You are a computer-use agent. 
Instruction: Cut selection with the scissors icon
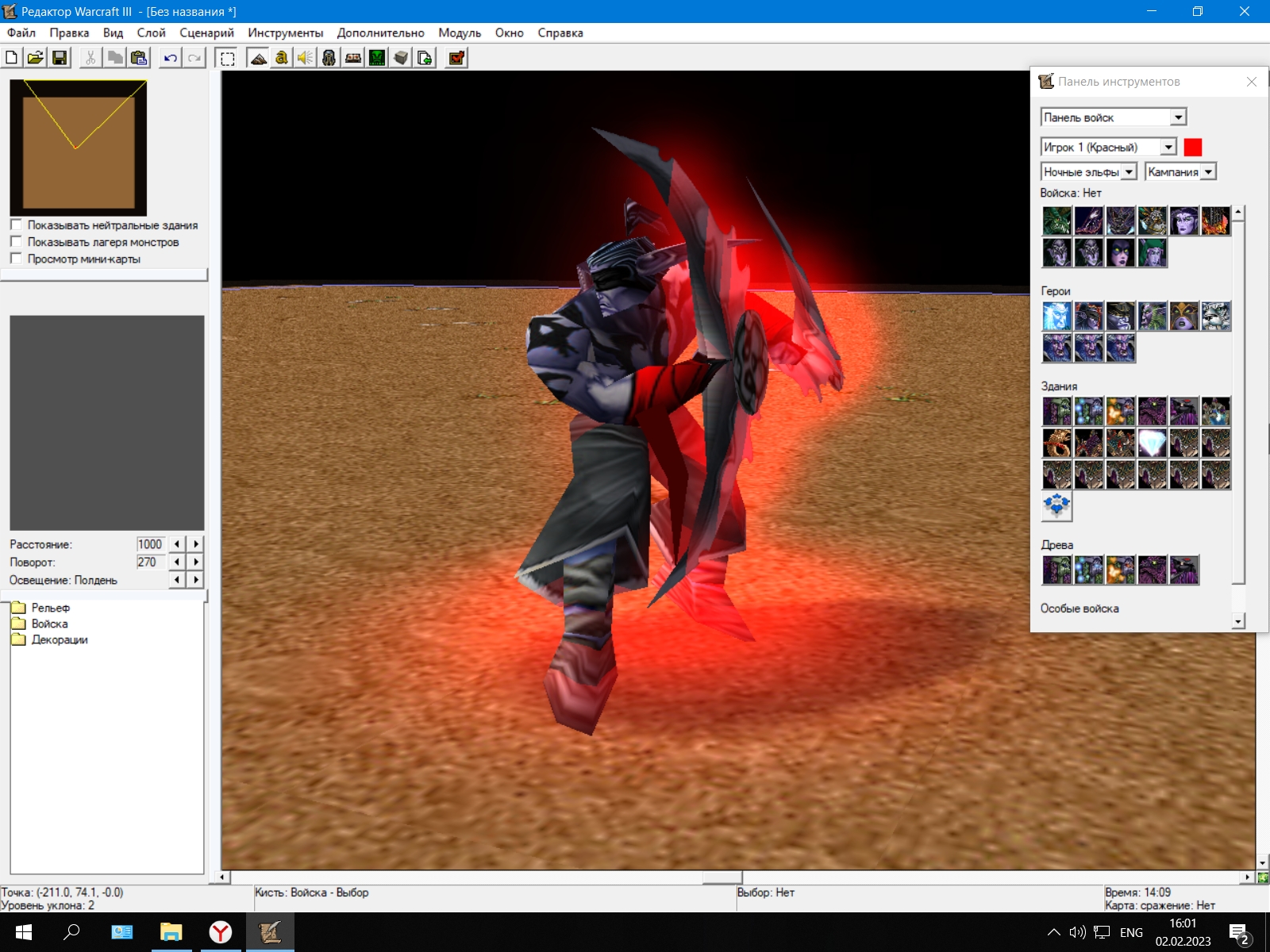pyautogui.click(x=90, y=58)
